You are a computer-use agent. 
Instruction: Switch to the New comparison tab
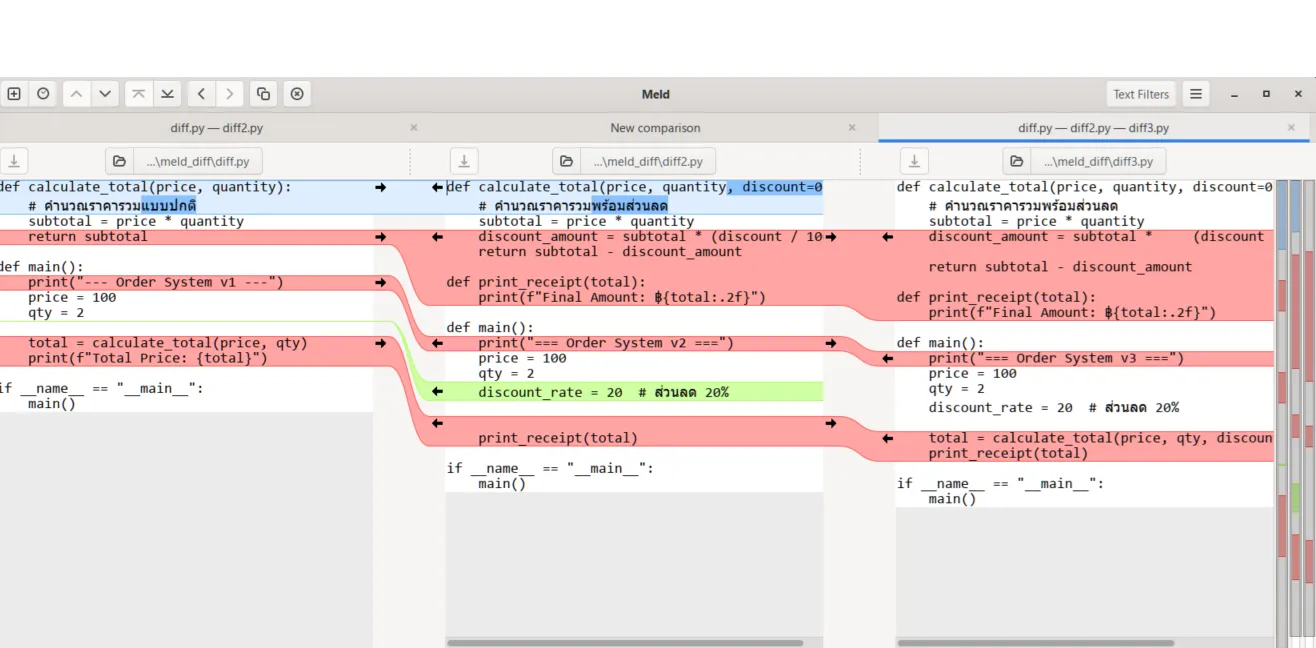(x=655, y=128)
